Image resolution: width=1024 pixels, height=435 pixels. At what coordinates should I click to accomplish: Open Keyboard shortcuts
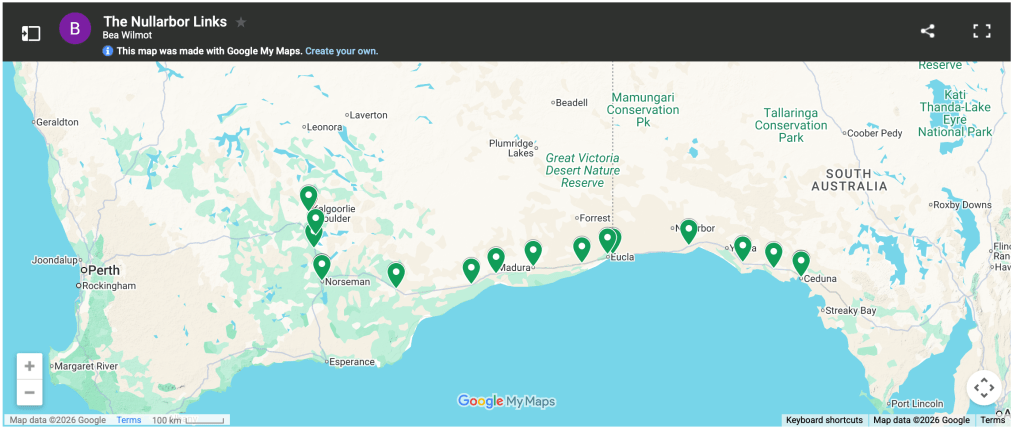pos(824,420)
